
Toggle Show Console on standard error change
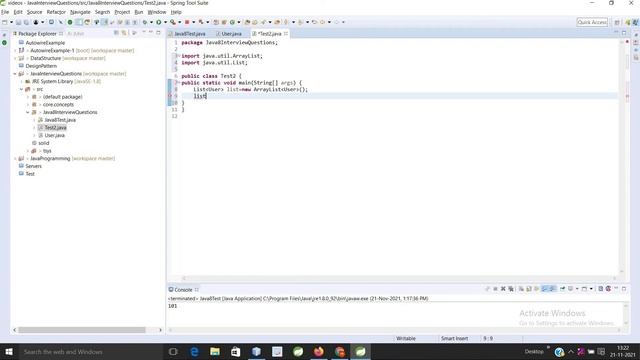pyautogui.click(x=552, y=289)
